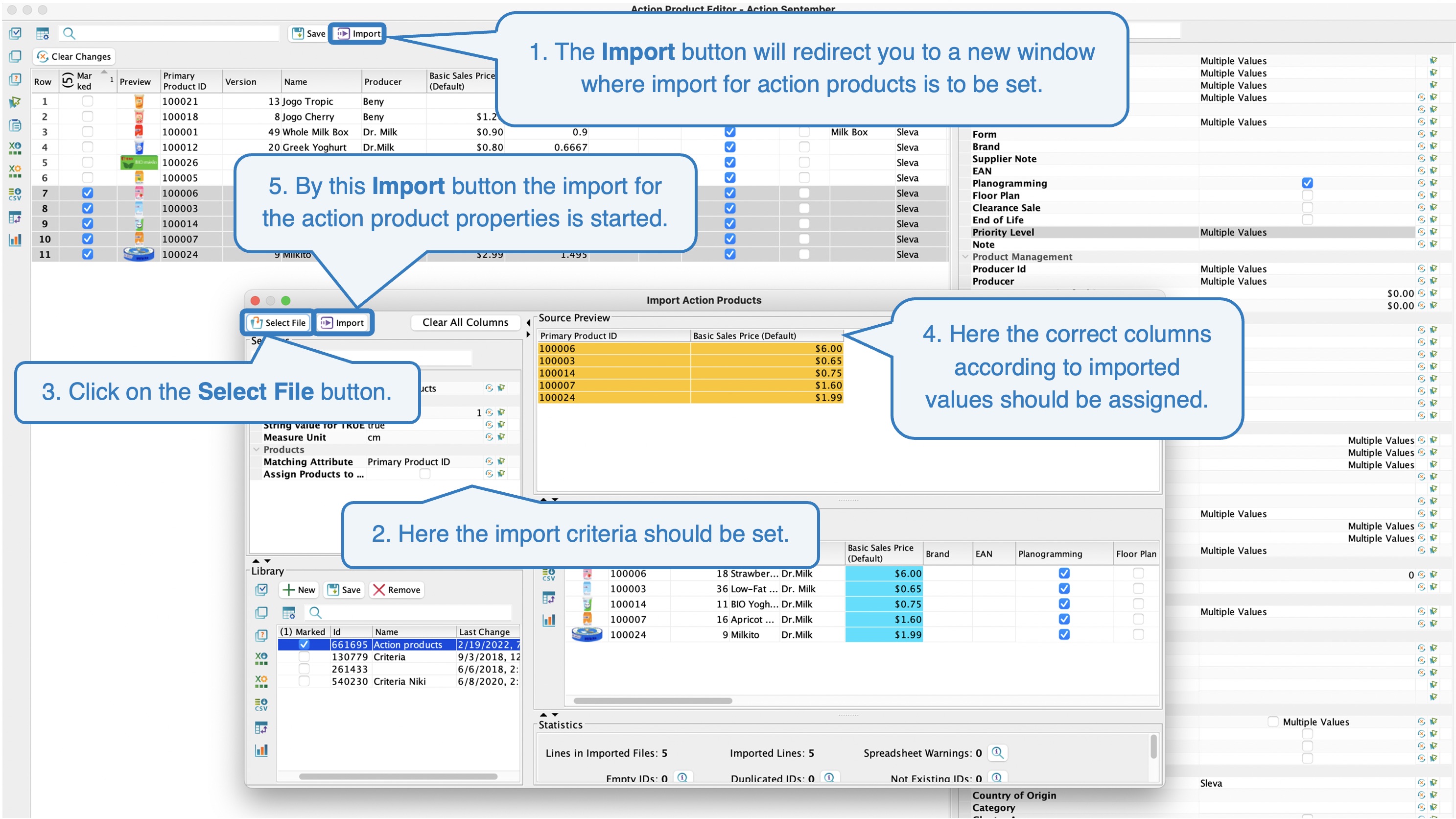
Task: Click Remove button in Library
Action: (397, 590)
